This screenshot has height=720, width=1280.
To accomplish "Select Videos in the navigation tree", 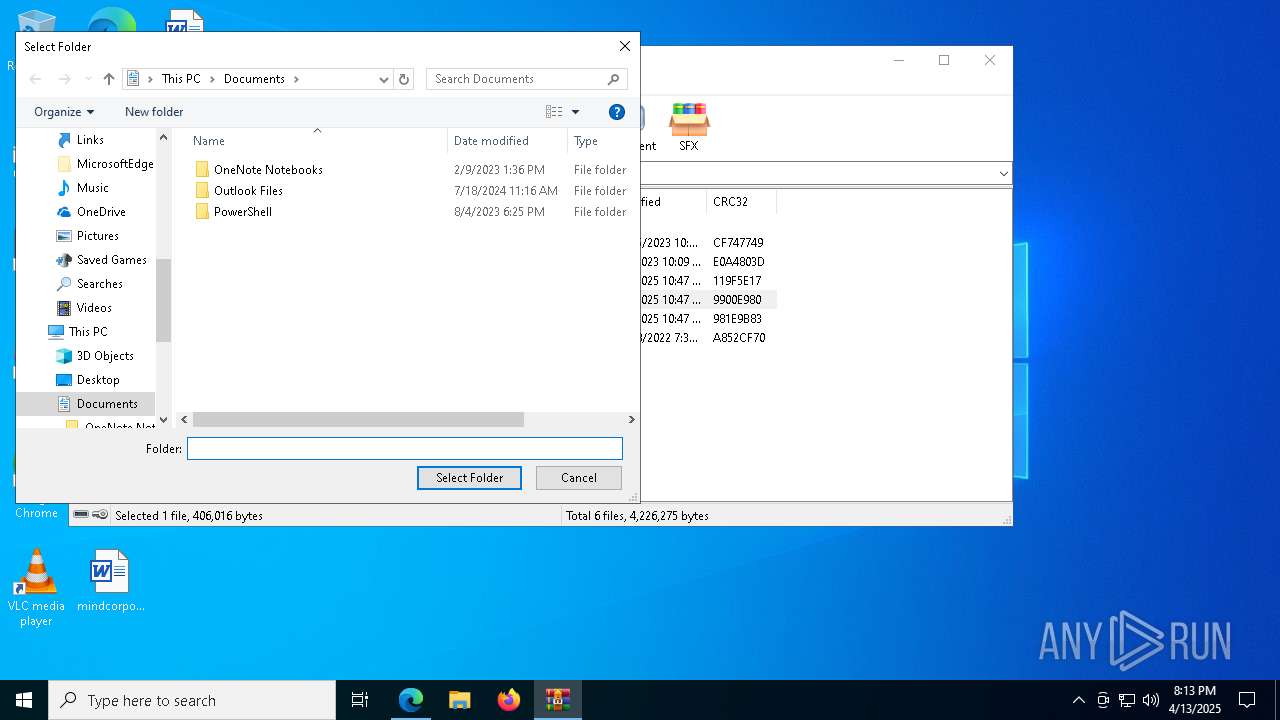I will coord(94,308).
